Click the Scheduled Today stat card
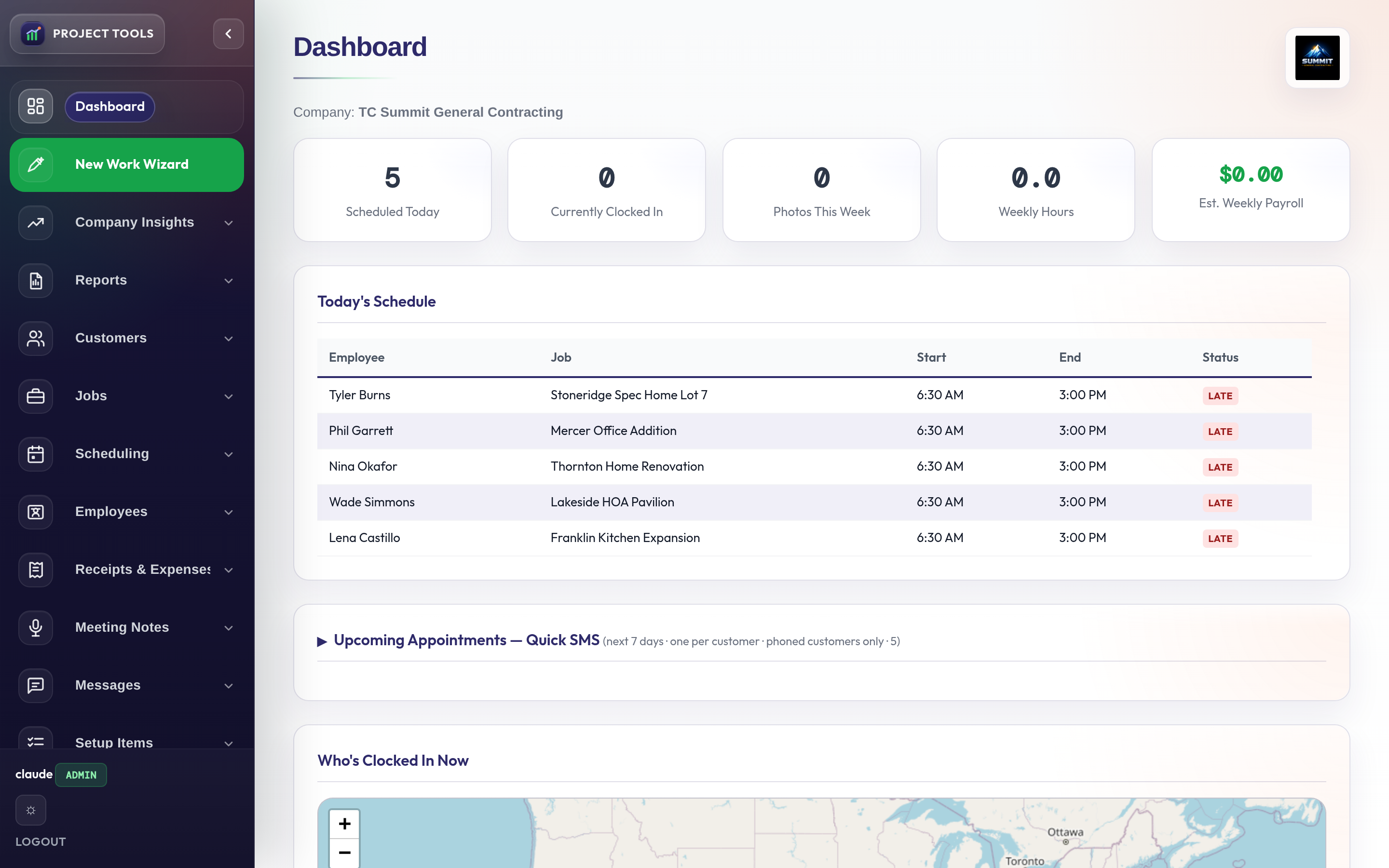 tap(393, 190)
